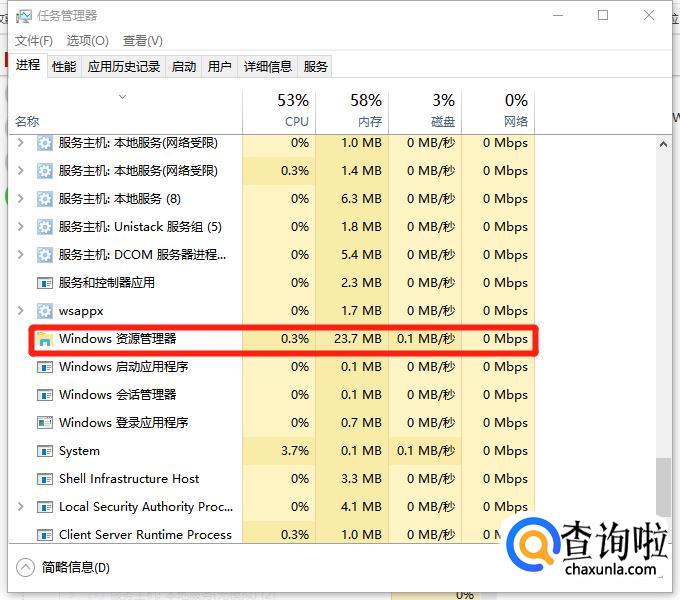Click the gear icon of 服务主机: Unistack 服务组 (5)
680x600 pixels.
click(x=45, y=227)
